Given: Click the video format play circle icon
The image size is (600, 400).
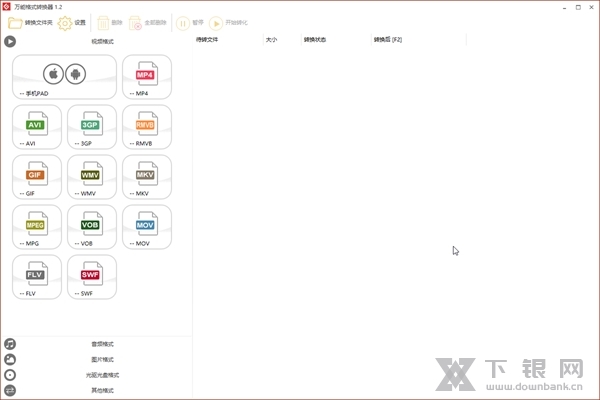Looking at the screenshot, I should point(10,41).
